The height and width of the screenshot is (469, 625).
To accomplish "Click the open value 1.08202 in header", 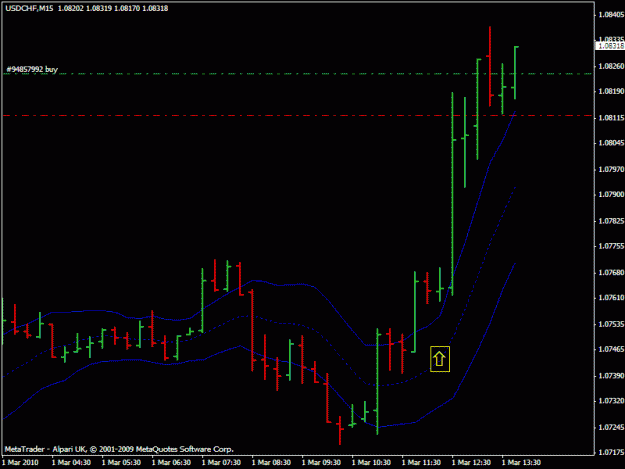I will pos(71,8).
